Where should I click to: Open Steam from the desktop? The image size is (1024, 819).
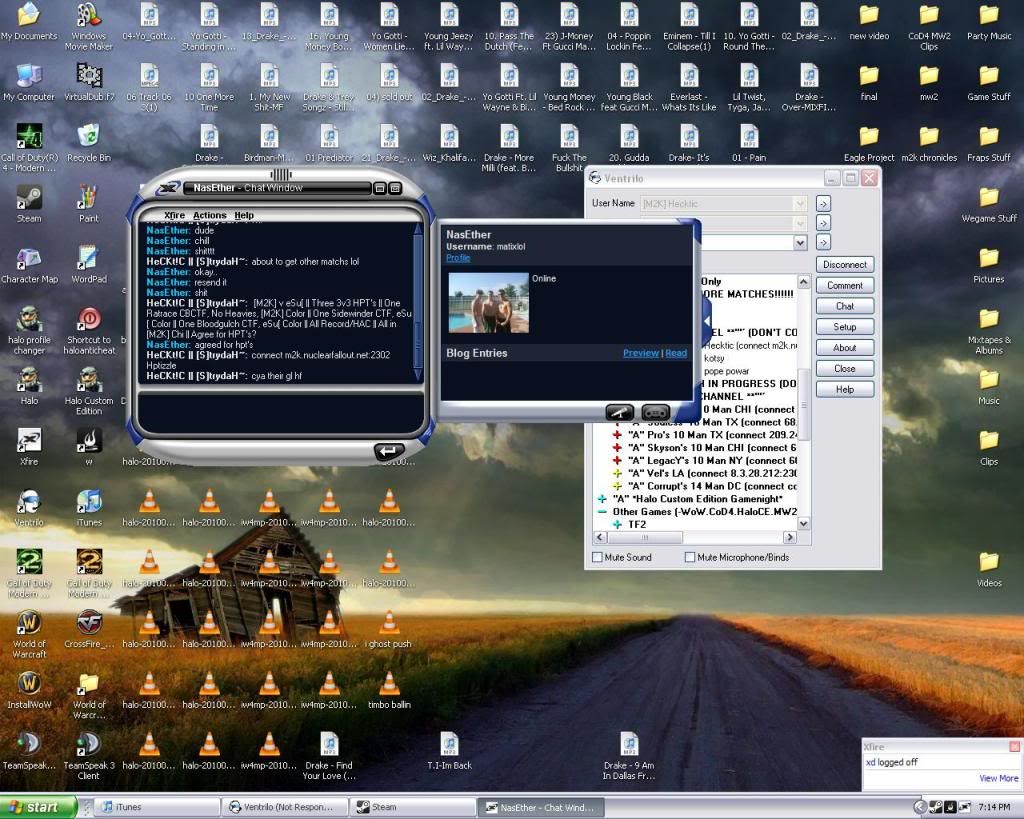click(28, 198)
